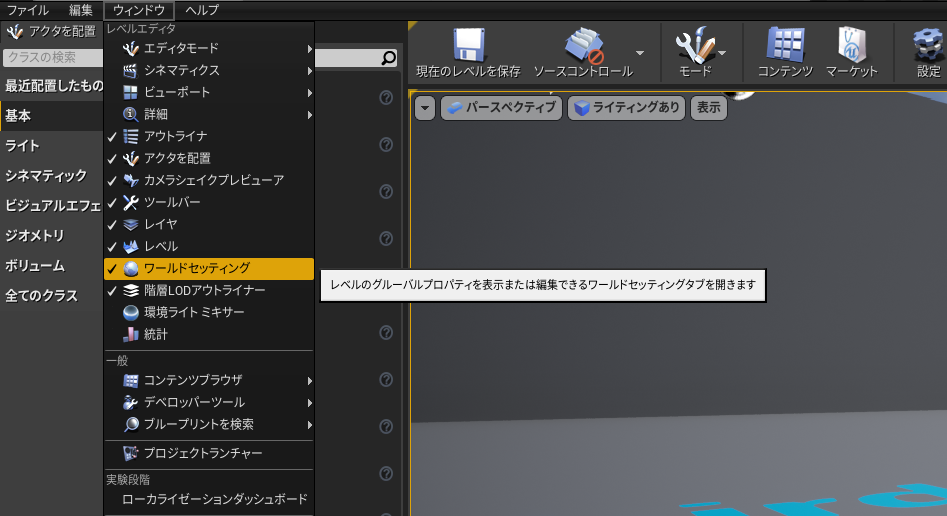Select Recently Placed (最近配置したもの) category
The image size is (947, 516).
coord(52,86)
